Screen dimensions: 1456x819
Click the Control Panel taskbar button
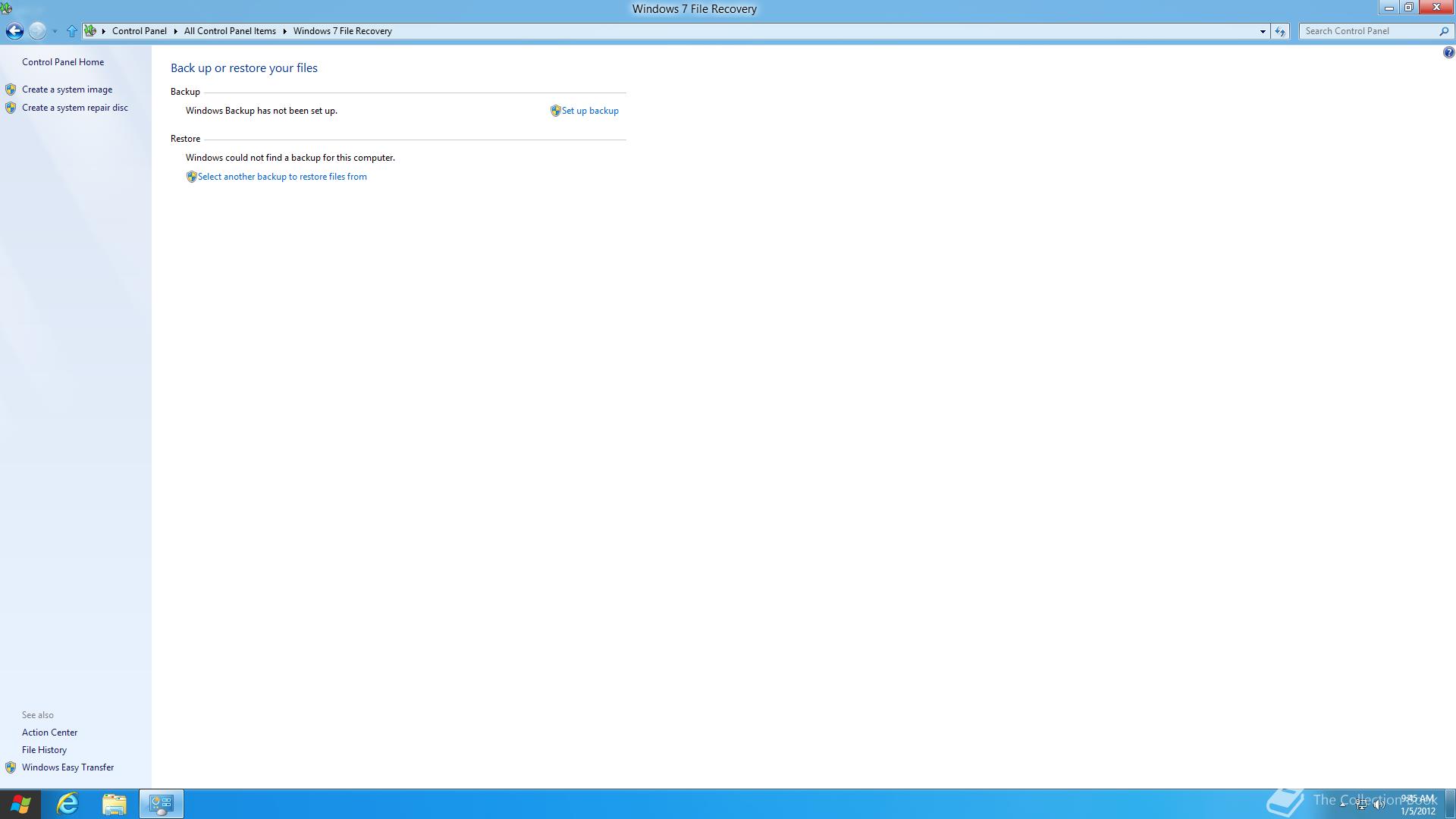point(161,803)
